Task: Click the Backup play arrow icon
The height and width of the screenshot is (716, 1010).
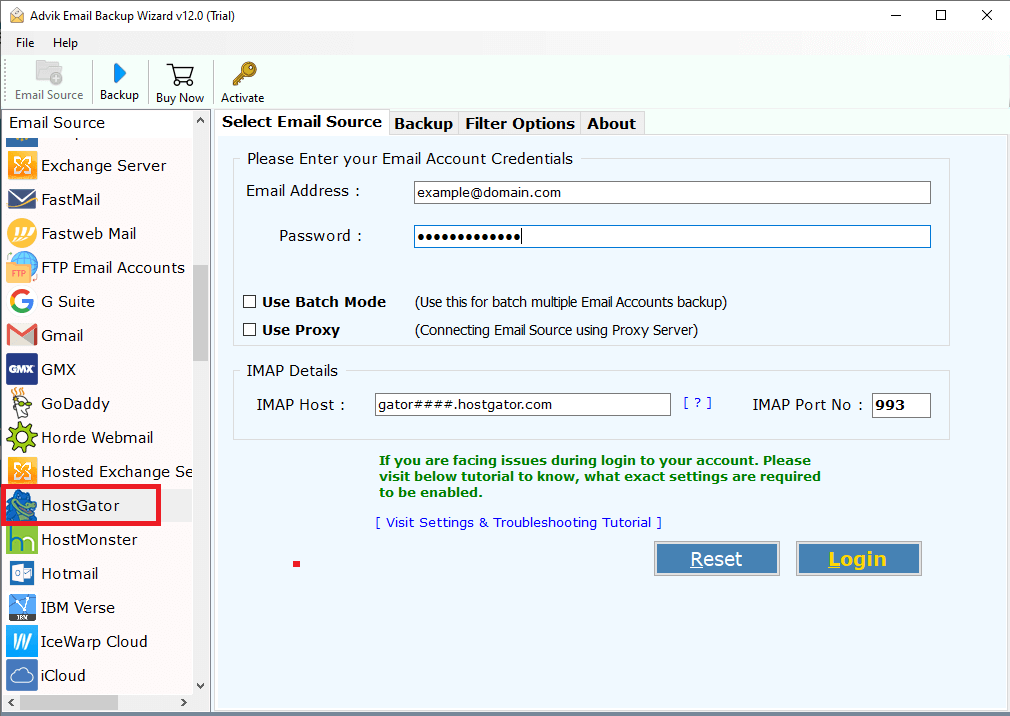Action: click(x=119, y=73)
